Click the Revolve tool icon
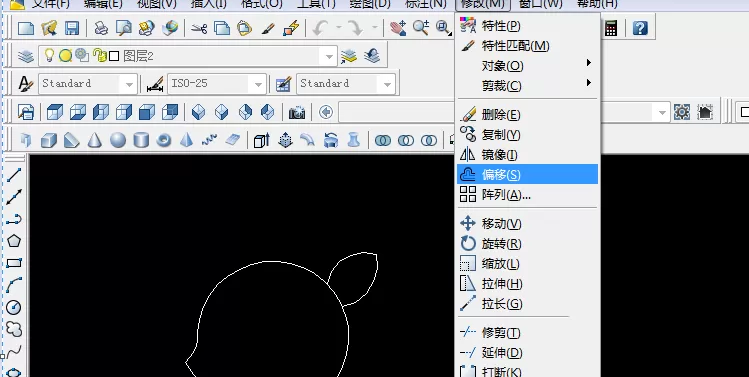 coord(331,140)
